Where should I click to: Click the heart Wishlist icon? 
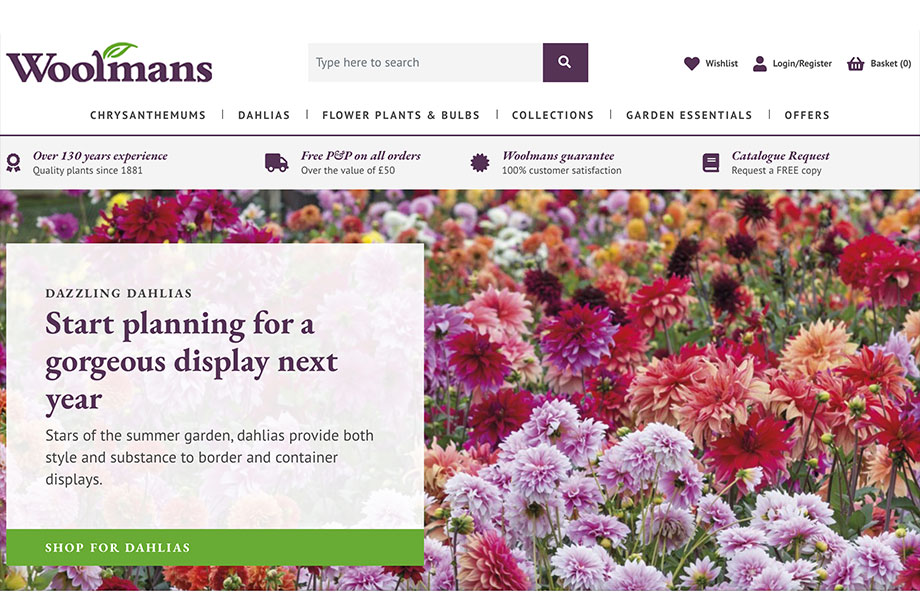pyautogui.click(x=692, y=63)
